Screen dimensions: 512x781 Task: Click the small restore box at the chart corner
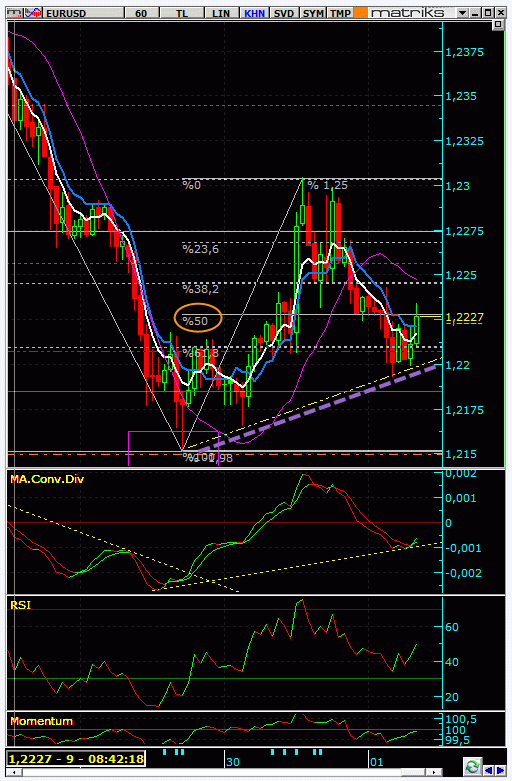[x=498, y=24]
